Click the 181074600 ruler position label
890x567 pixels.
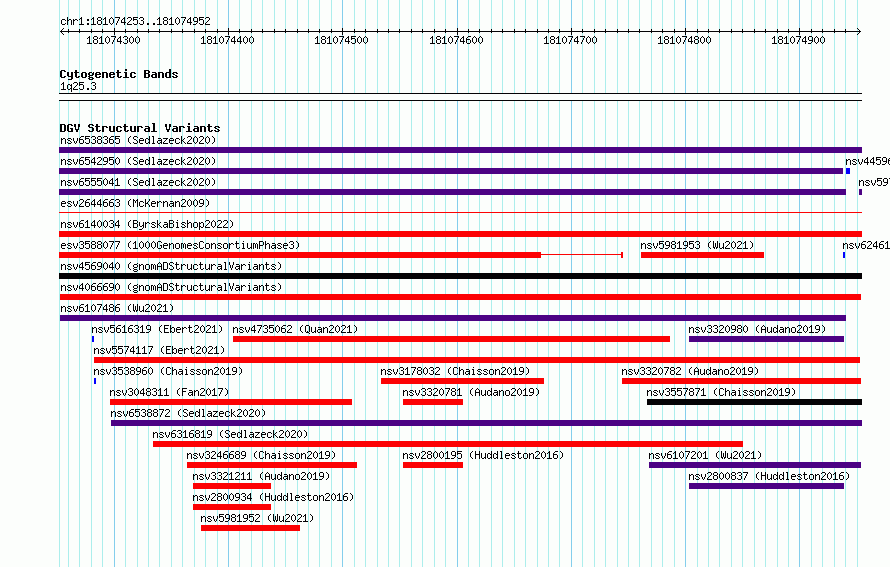click(x=456, y=40)
